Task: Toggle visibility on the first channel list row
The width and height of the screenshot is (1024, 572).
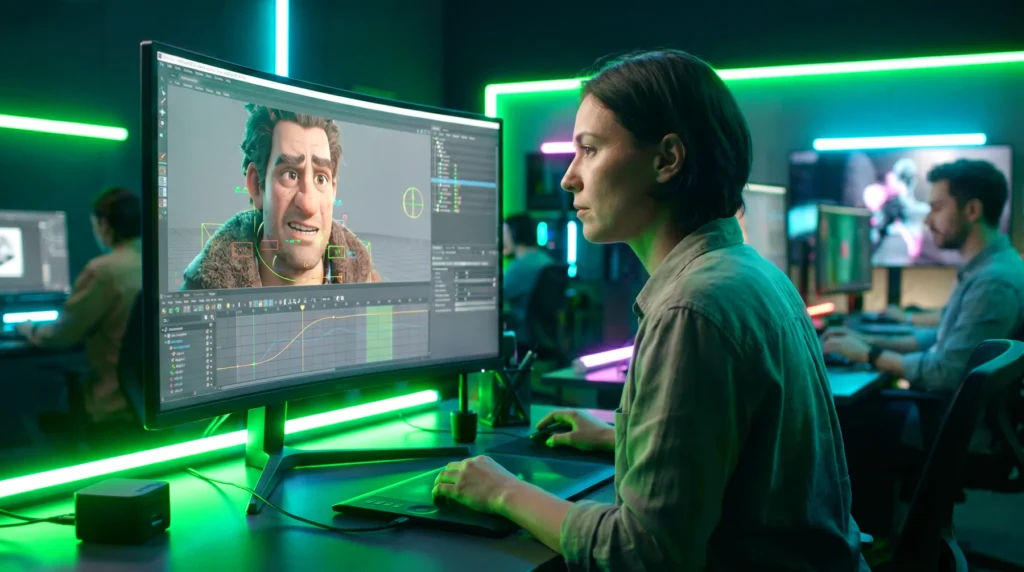Action: click(208, 331)
